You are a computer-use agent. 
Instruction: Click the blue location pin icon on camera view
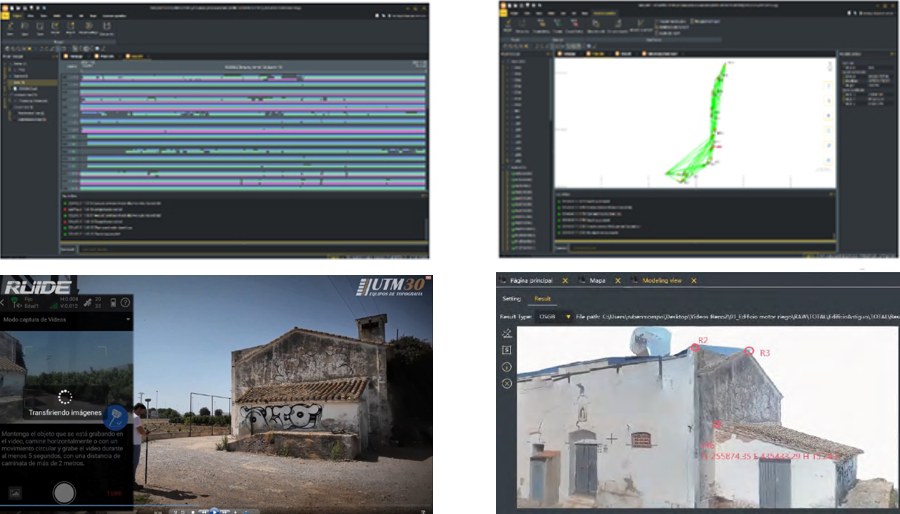[115, 416]
